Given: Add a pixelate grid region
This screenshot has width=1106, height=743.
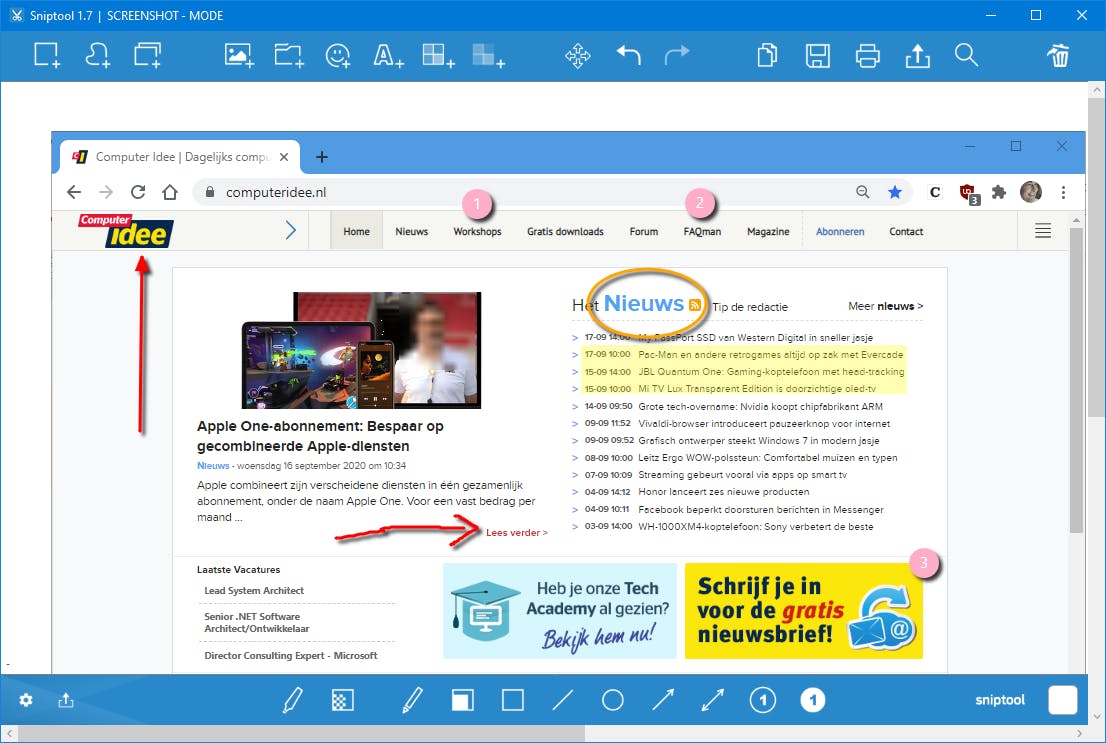Looking at the screenshot, I should [438, 55].
